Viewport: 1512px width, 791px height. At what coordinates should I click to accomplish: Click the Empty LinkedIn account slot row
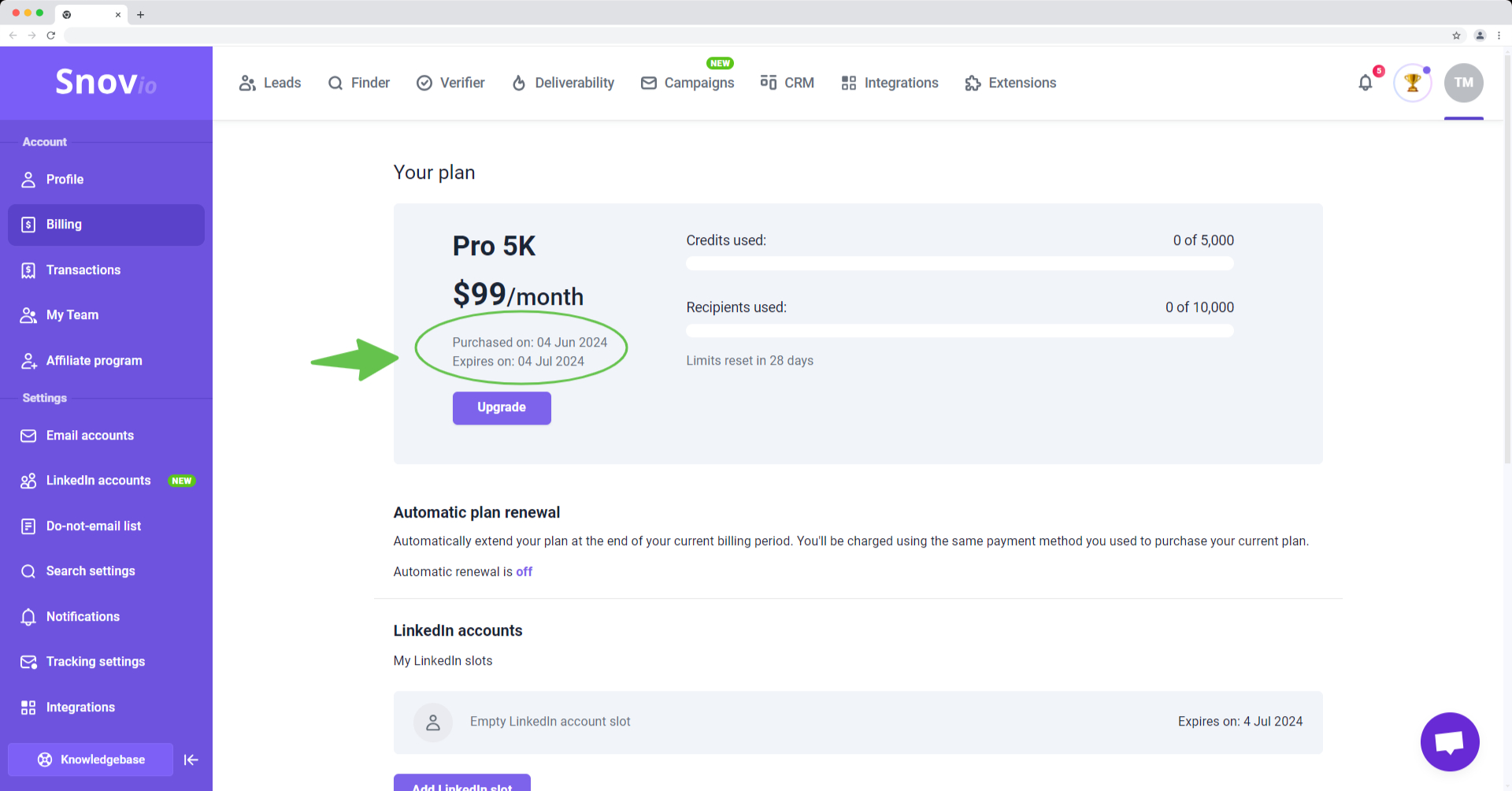[x=858, y=722]
